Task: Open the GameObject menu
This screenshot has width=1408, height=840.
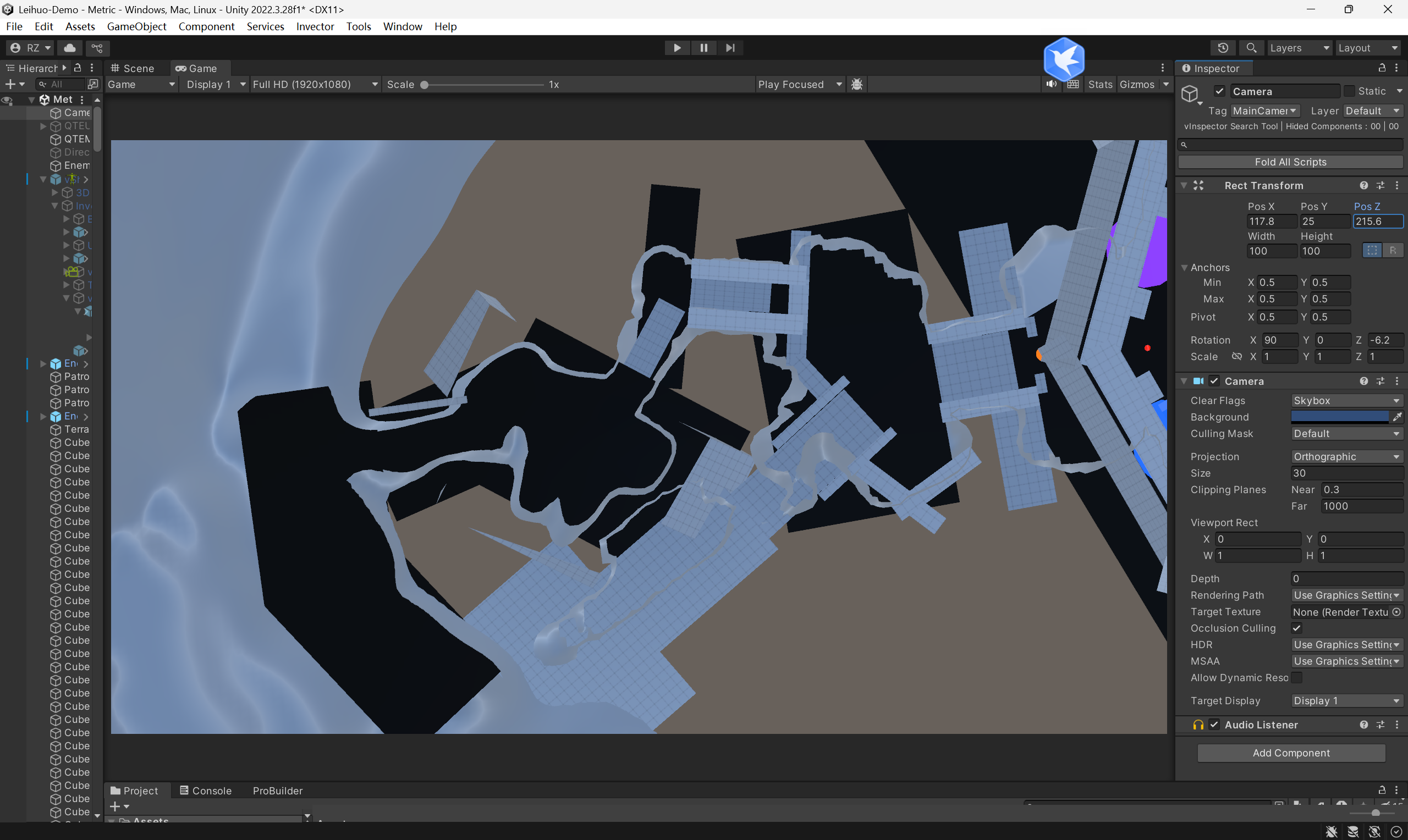Action: tap(136, 26)
